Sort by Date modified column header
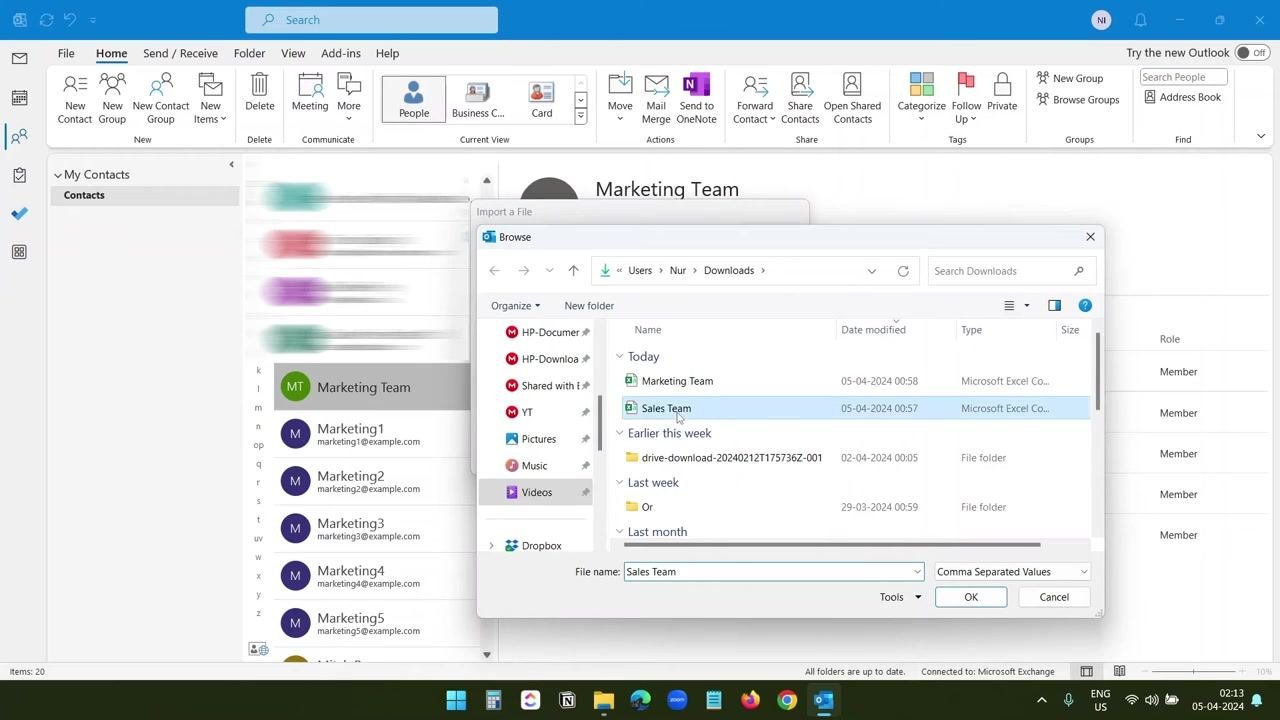Viewport: 1280px width, 720px height. [x=873, y=330]
